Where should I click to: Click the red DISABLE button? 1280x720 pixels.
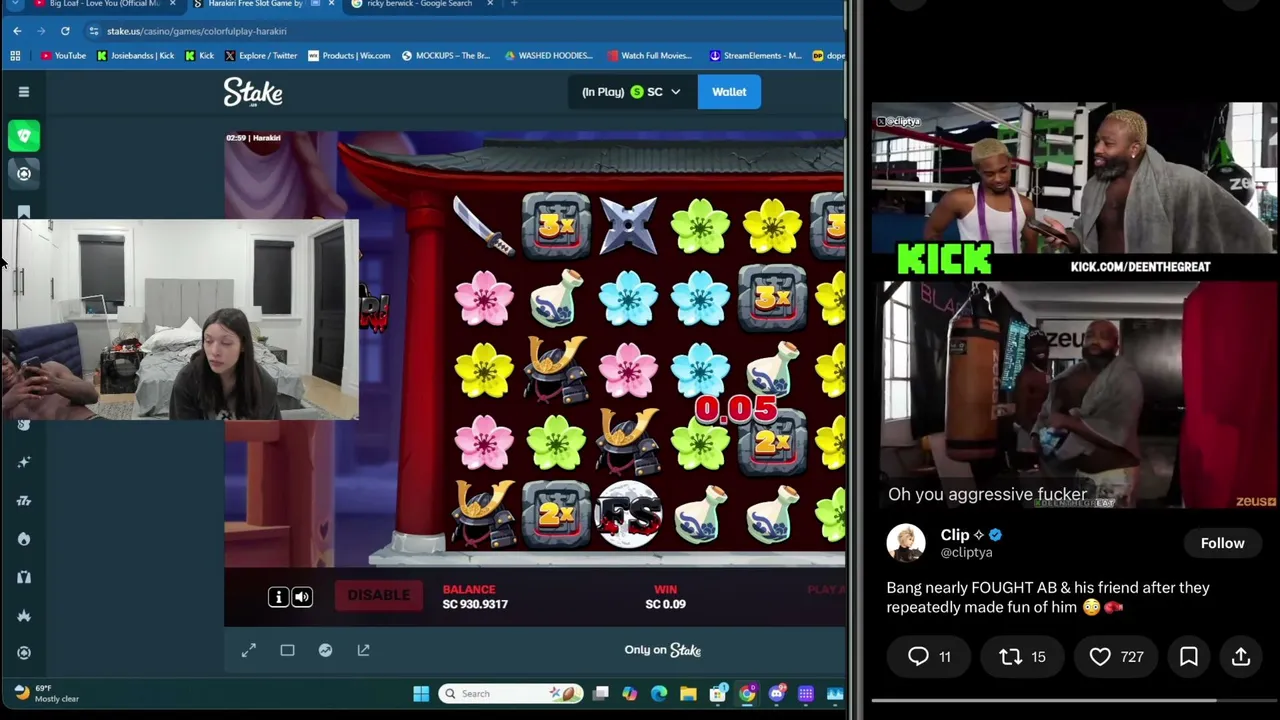378,596
